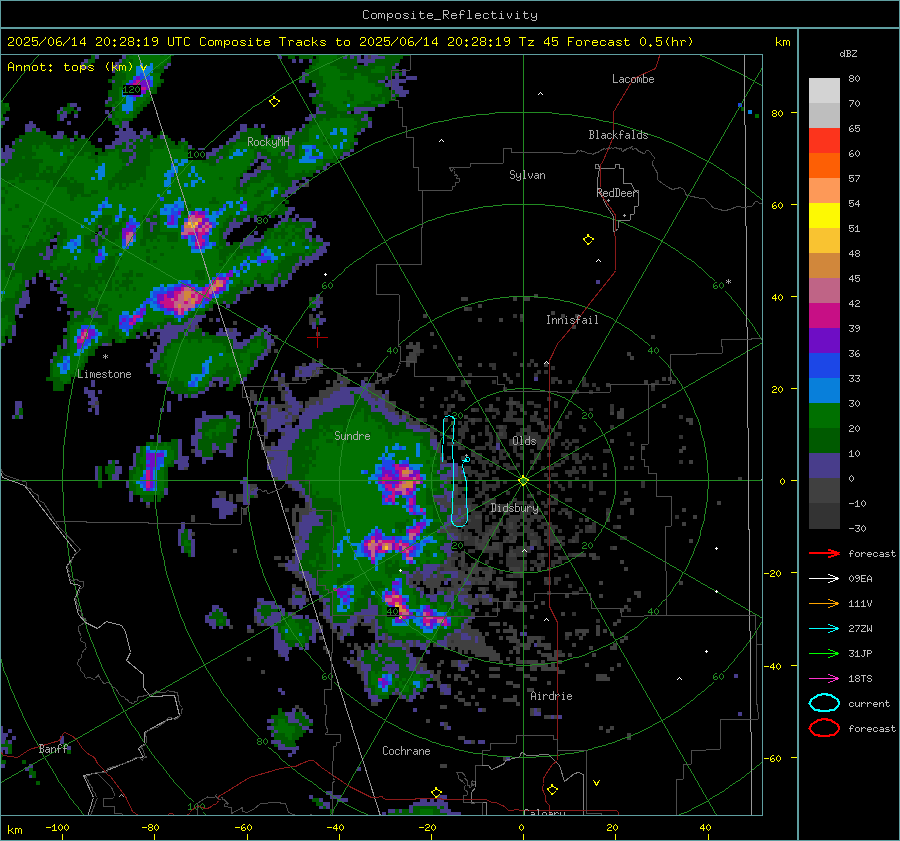Viewport: 900px width, 841px height.
Task: Click the bright green 30 dBZ color swatch
Action: tap(824, 415)
